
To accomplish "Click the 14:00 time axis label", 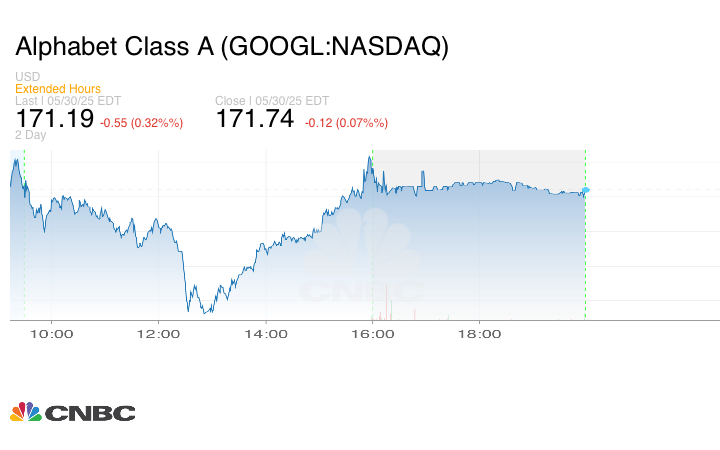I will tap(266, 334).
